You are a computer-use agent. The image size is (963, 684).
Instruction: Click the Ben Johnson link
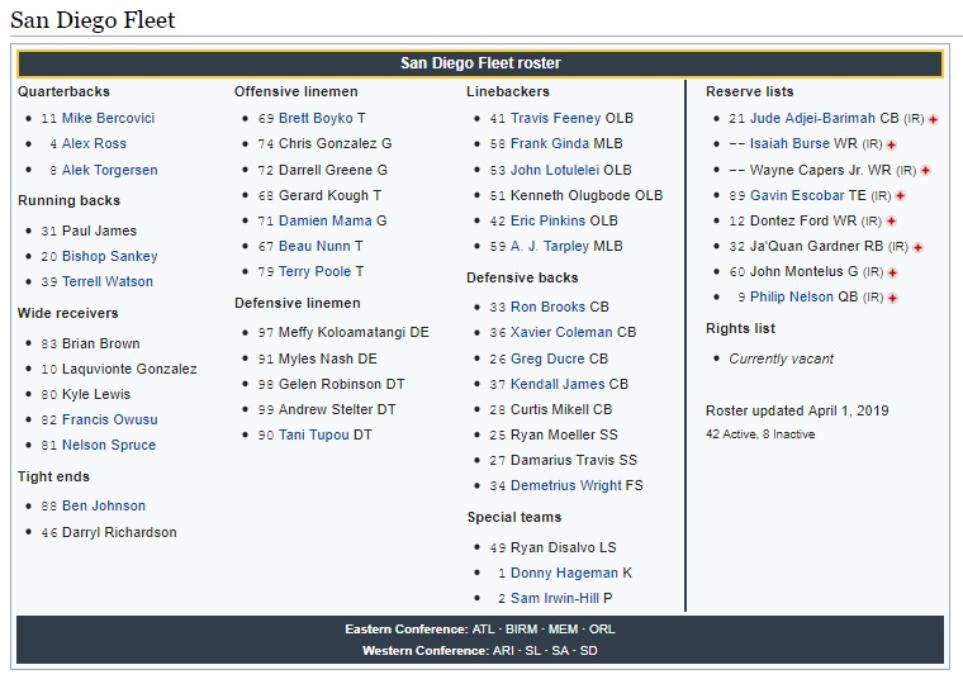click(x=104, y=506)
